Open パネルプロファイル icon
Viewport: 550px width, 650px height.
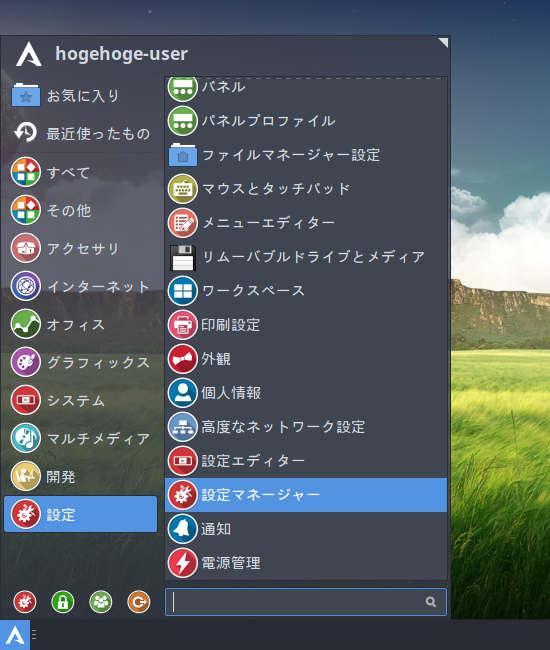coord(182,121)
